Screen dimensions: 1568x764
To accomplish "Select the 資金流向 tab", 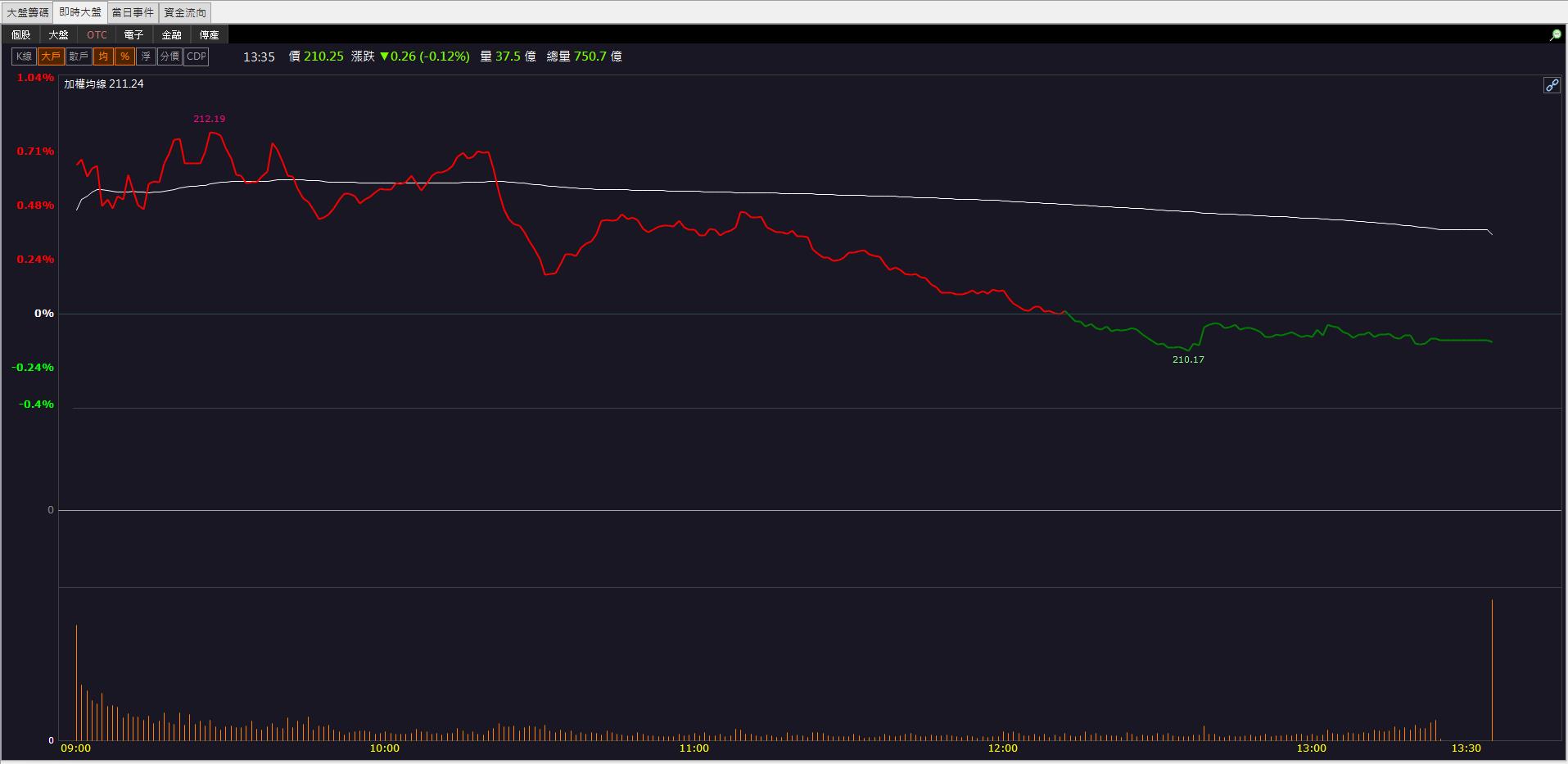I will tap(185, 12).
